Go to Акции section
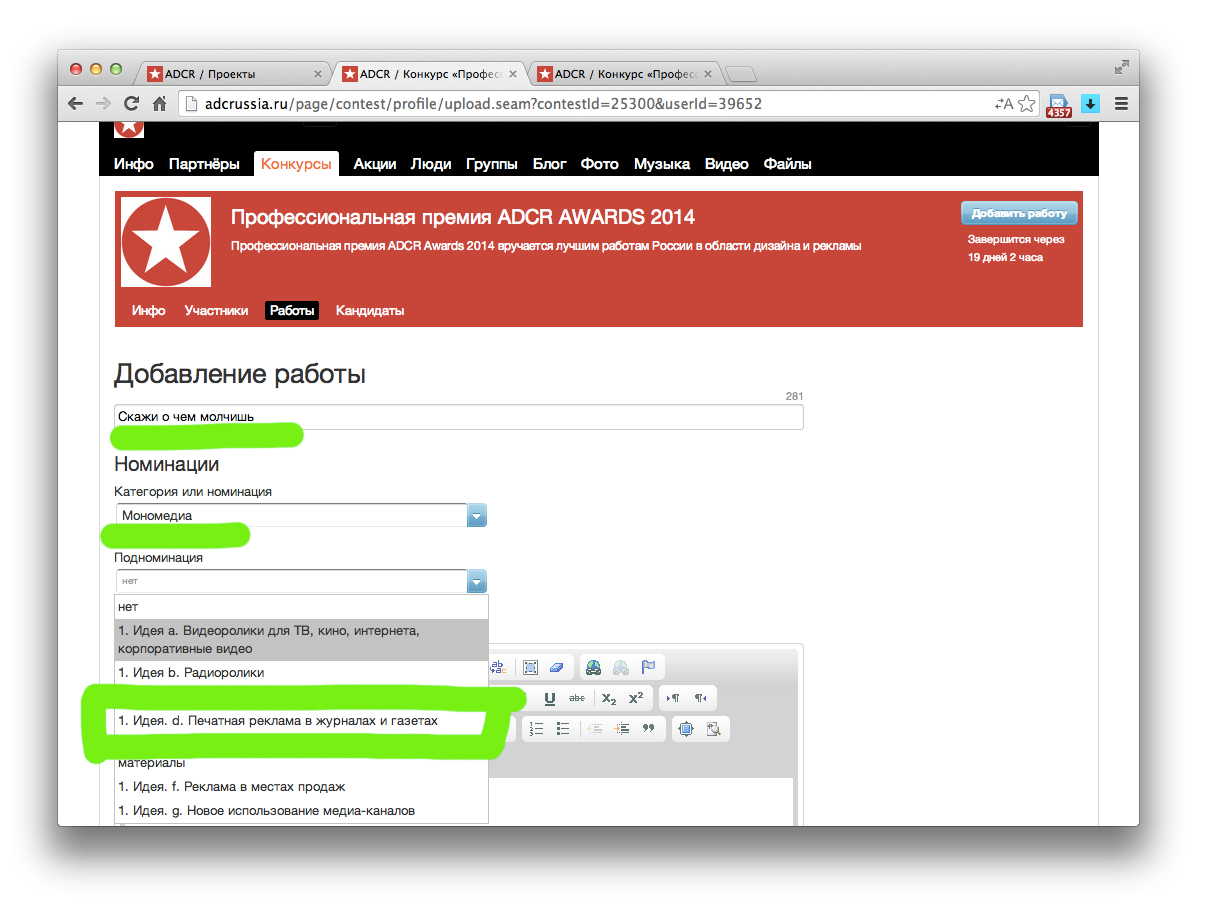Viewport: 1216px width, 905px height. pyautogui.click(x=375, y=164)
